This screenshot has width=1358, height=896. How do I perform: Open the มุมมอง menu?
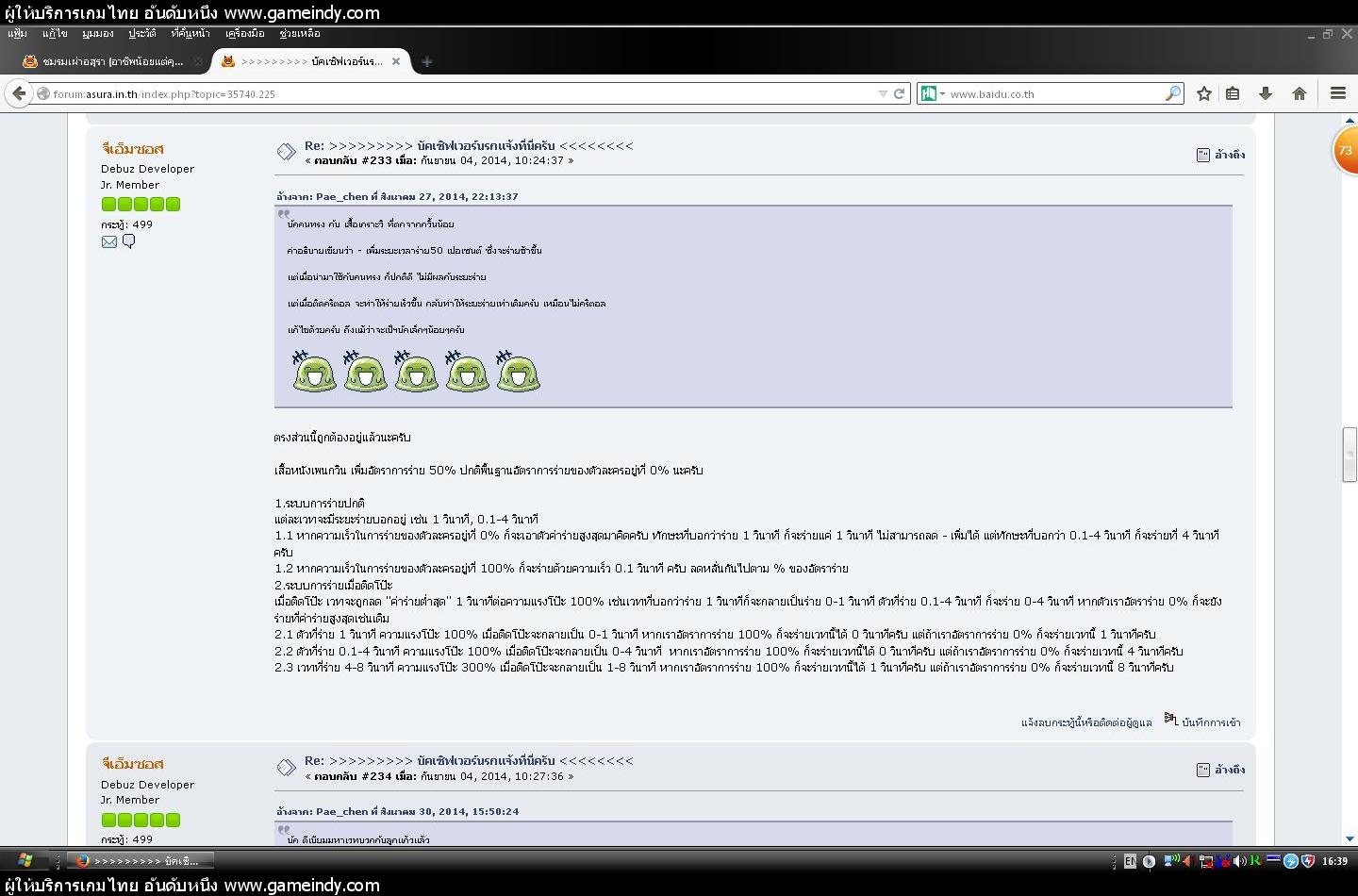click(98, 33)
